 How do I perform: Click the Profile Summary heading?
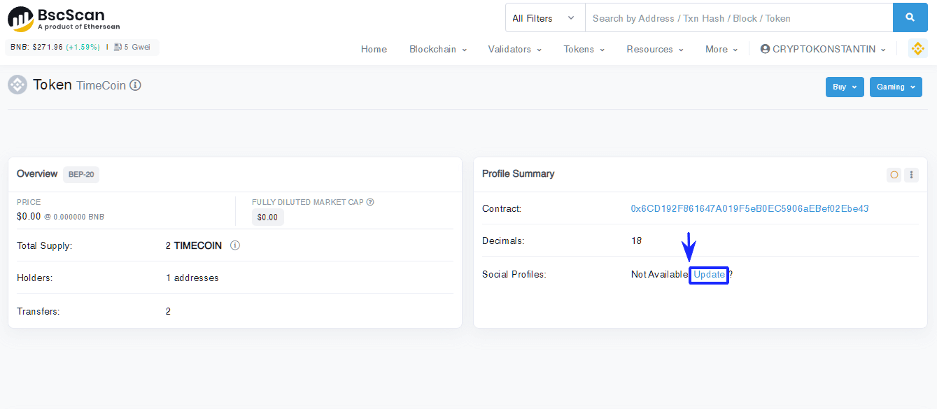click(518, 174)
